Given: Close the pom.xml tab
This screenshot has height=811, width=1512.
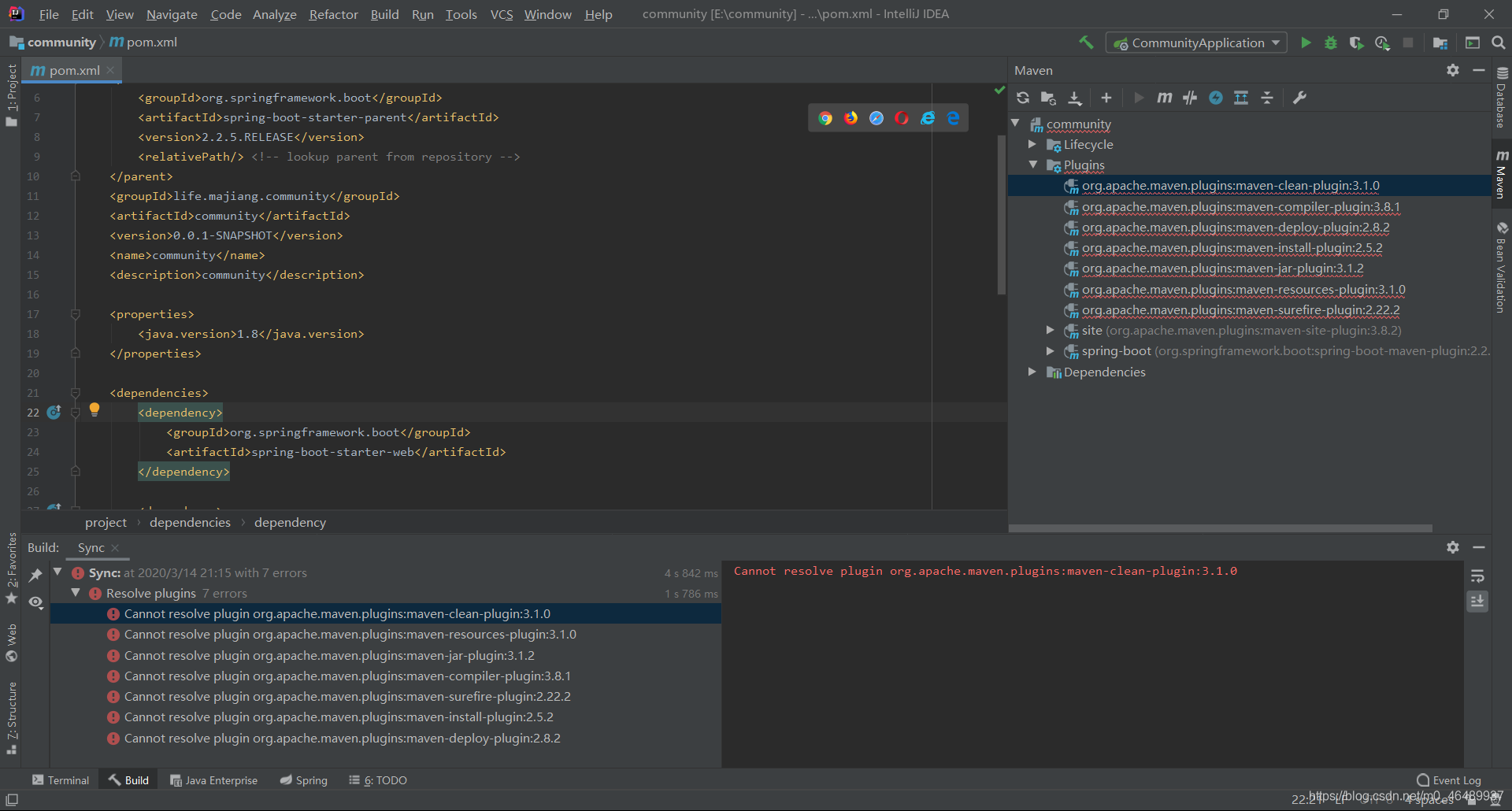Looking at the screenshot, I should [110, 70].
